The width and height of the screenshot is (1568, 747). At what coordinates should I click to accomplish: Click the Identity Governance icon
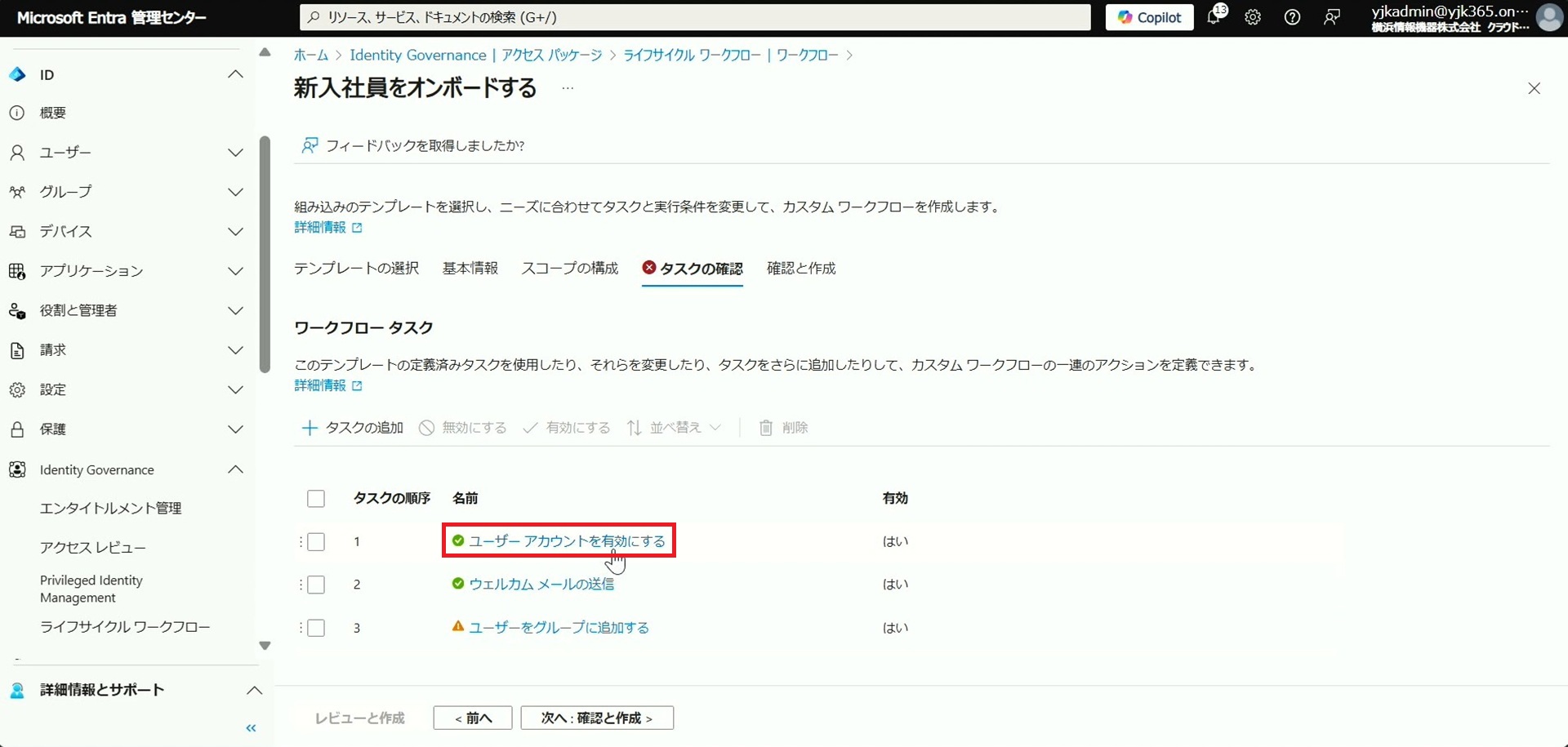pyautogui.click(x=17, y=469)
